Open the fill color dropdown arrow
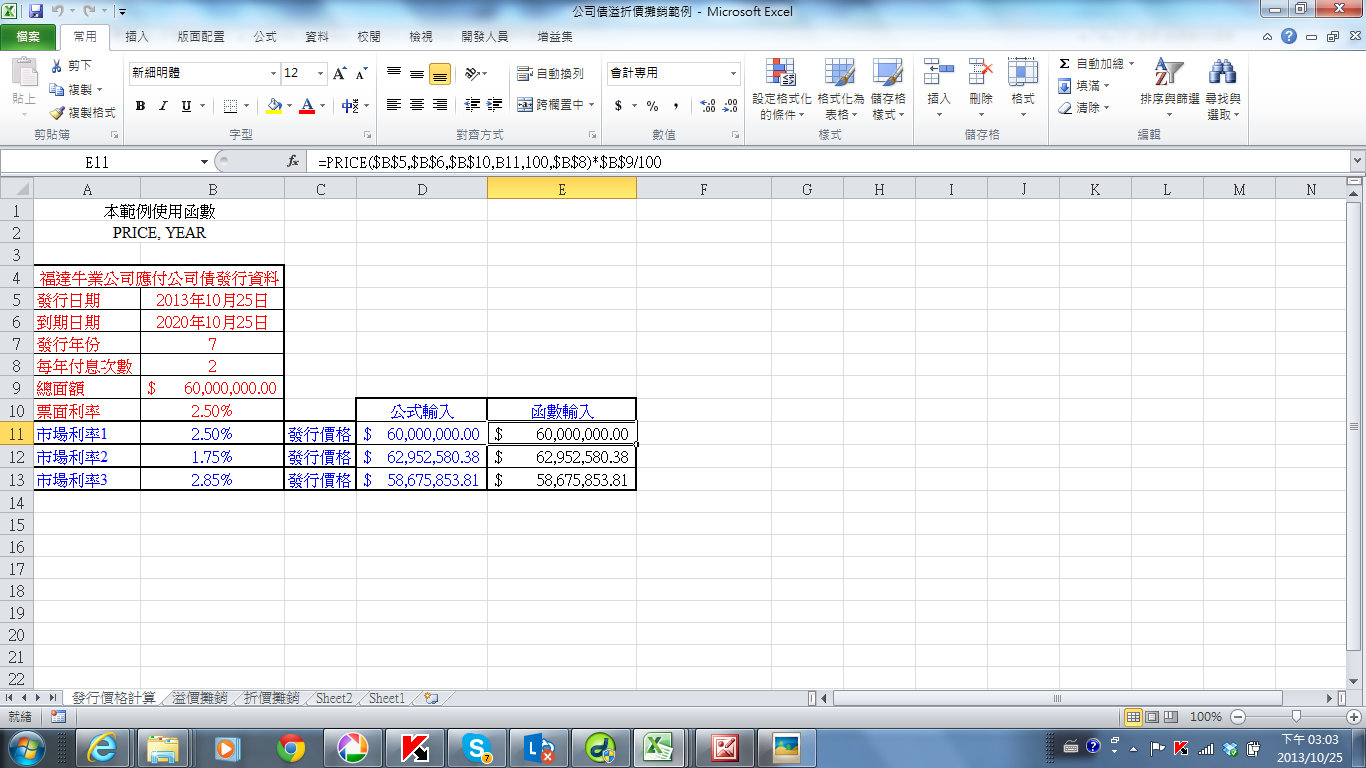 (x=289, y=105)
